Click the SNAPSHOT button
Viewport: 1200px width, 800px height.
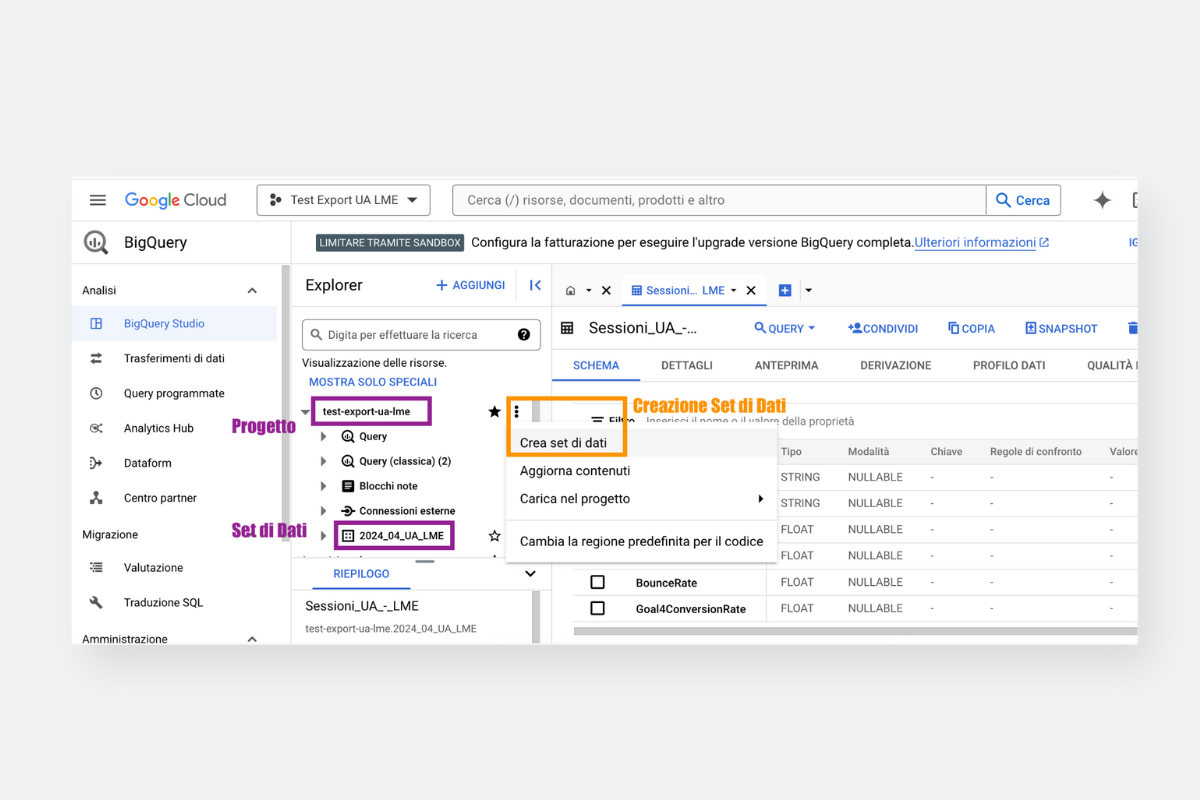pos(1061,328)
